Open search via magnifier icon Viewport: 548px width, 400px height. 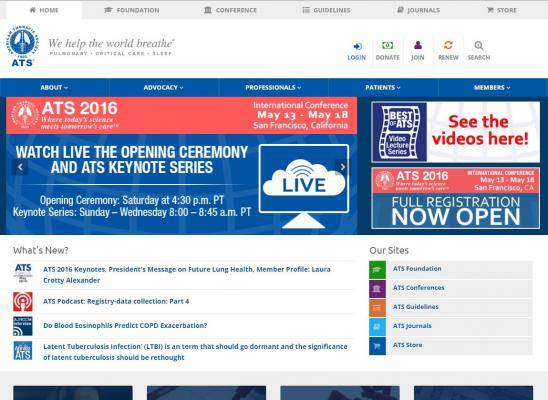(x=479, y=45)
